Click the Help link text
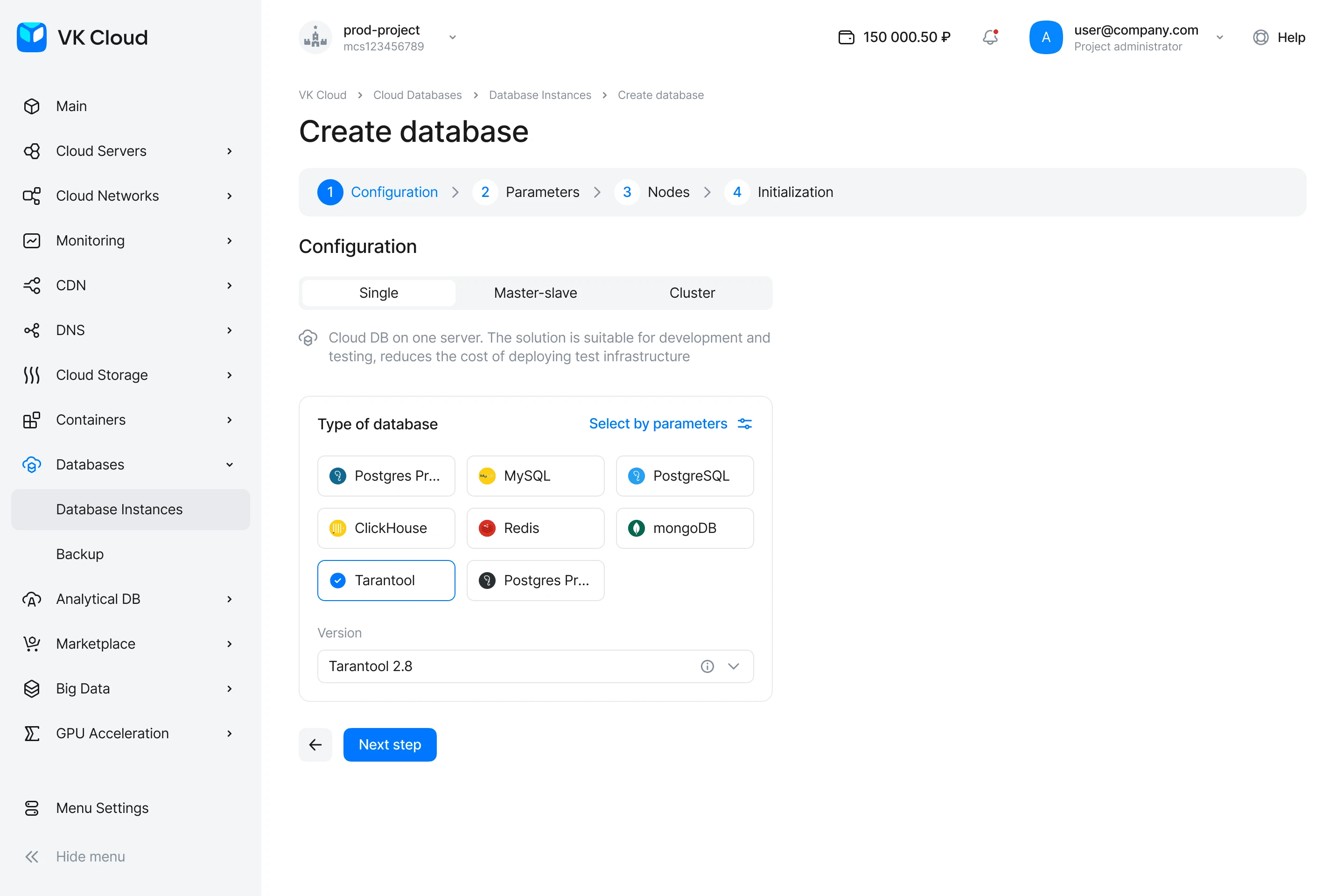 pos(1291,37)
